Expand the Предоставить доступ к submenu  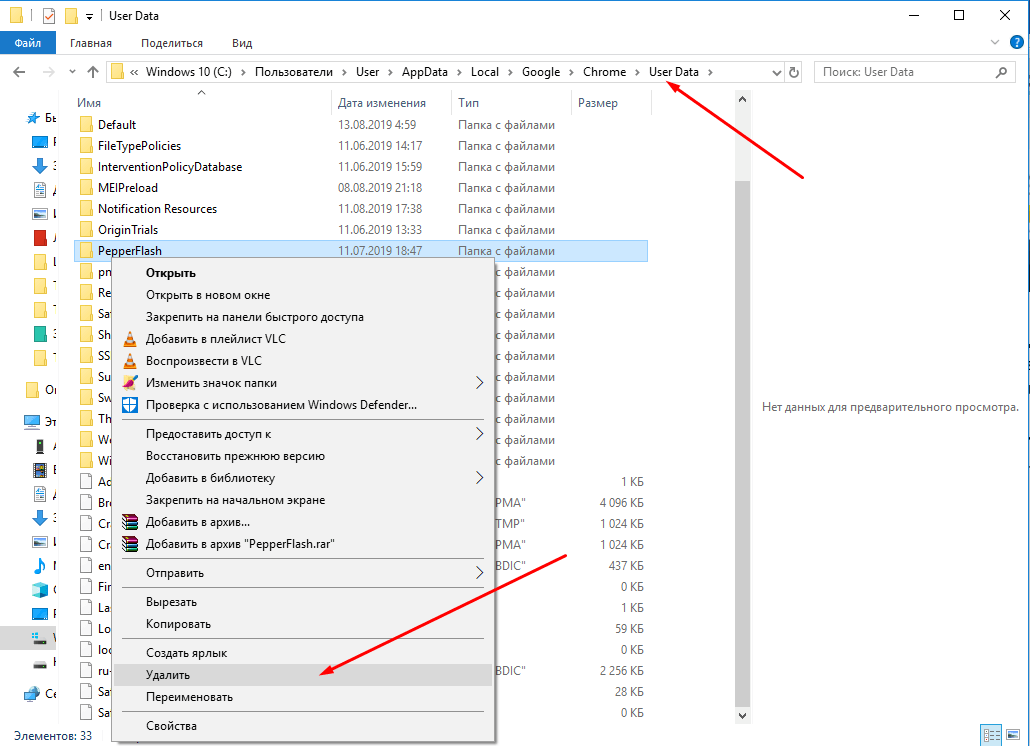tap(303, 434)
